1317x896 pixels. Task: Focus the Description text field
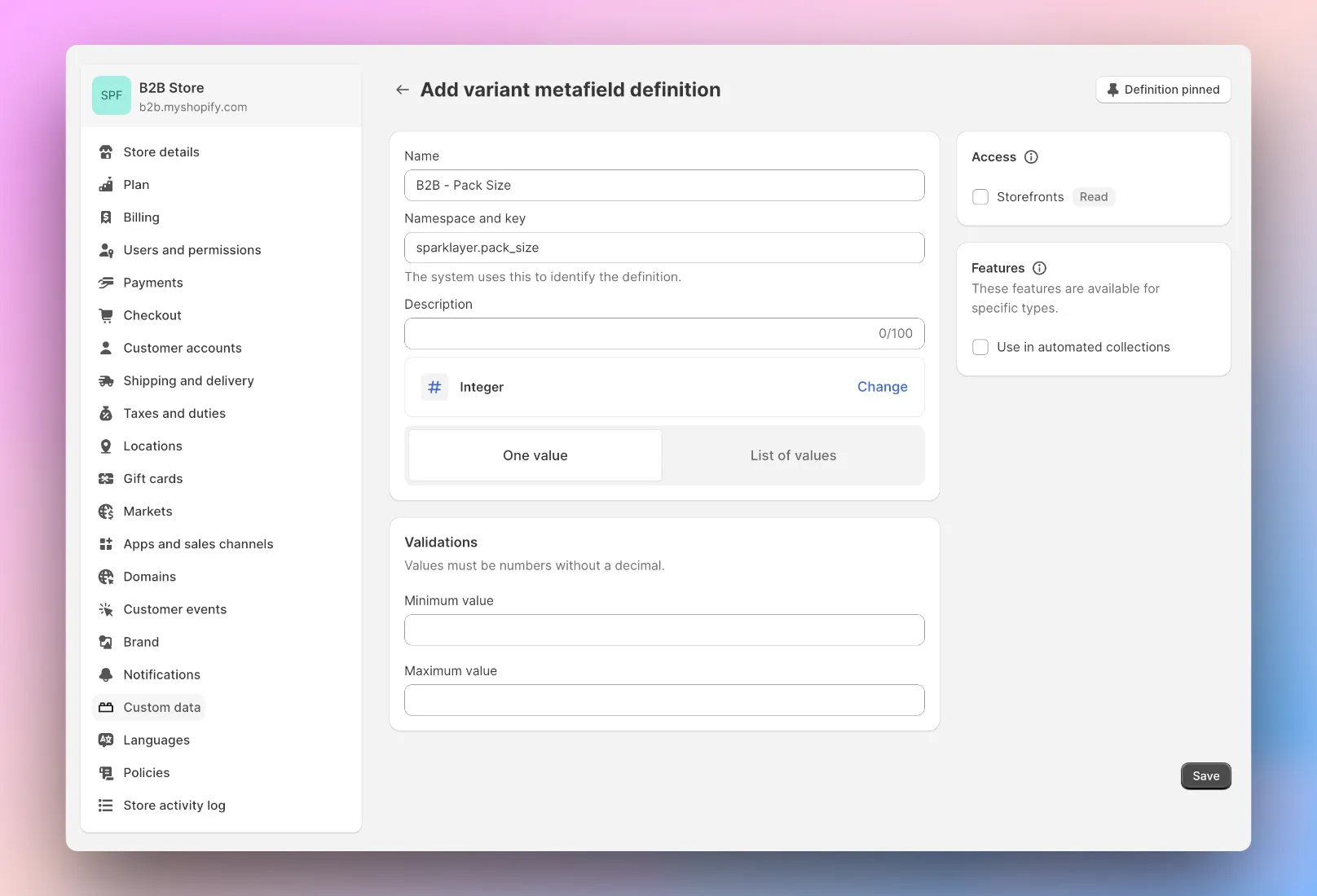coord(664,333)
